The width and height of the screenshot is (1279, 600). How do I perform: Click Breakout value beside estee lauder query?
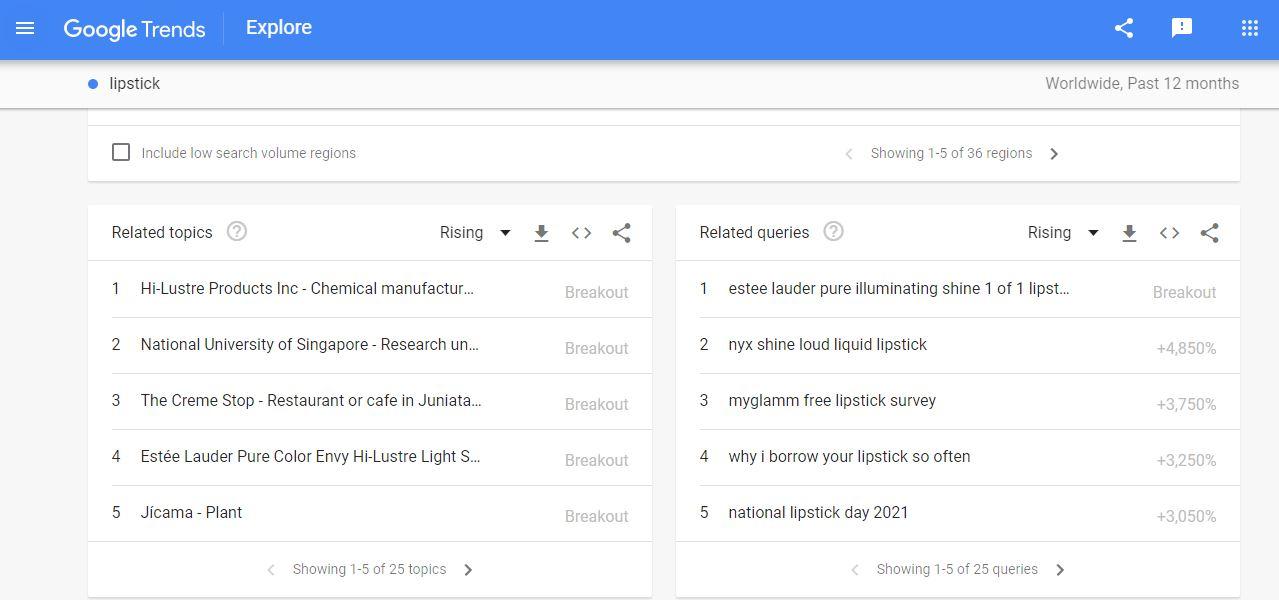point(1184,293)
